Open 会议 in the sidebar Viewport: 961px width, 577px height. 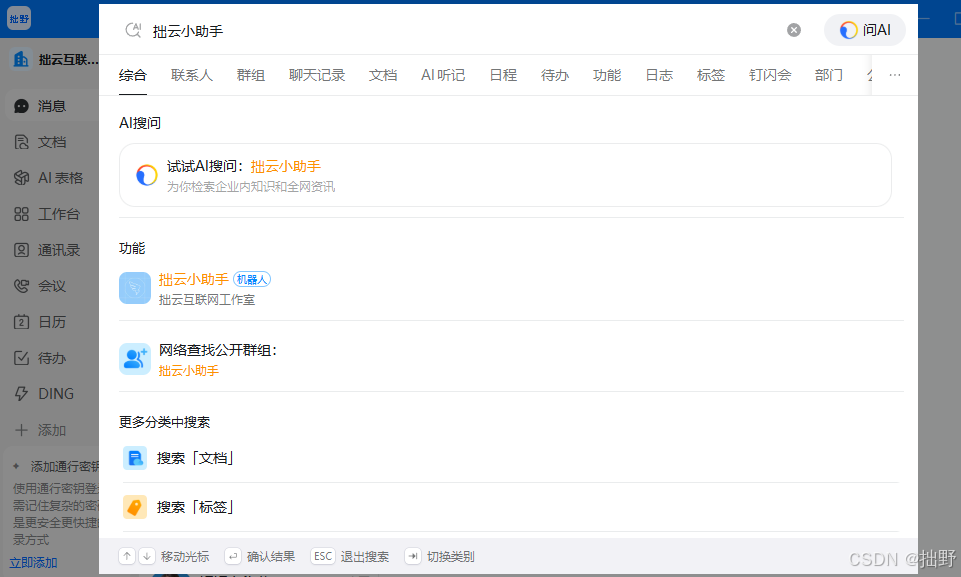point(51,286)
